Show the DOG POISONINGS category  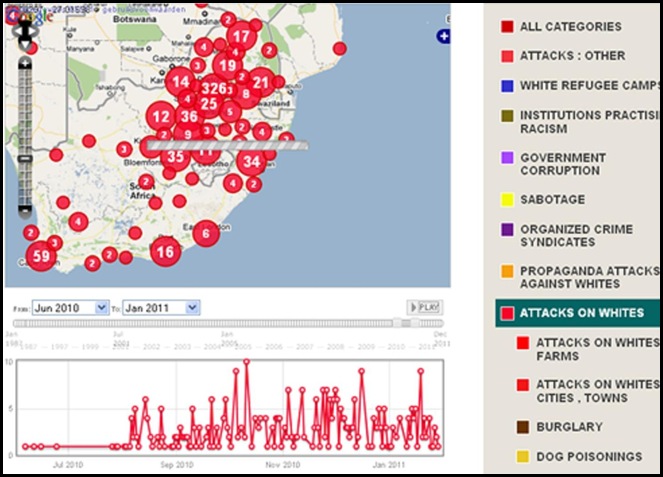tap(588, 456)
